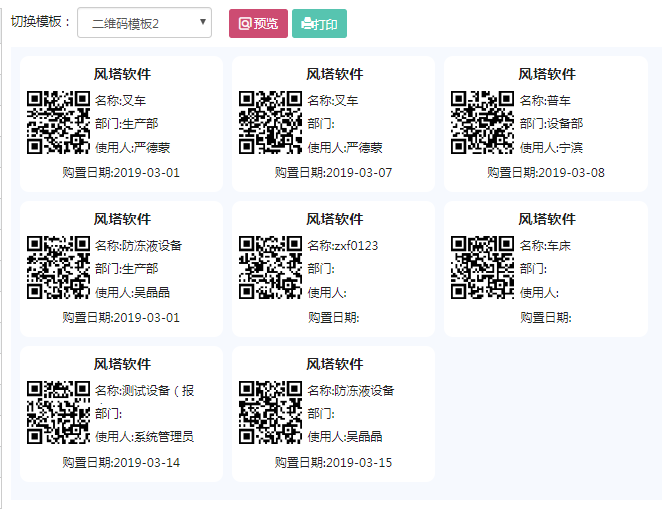Select 购置日期:2019-03-14 text

pos(121,463)
